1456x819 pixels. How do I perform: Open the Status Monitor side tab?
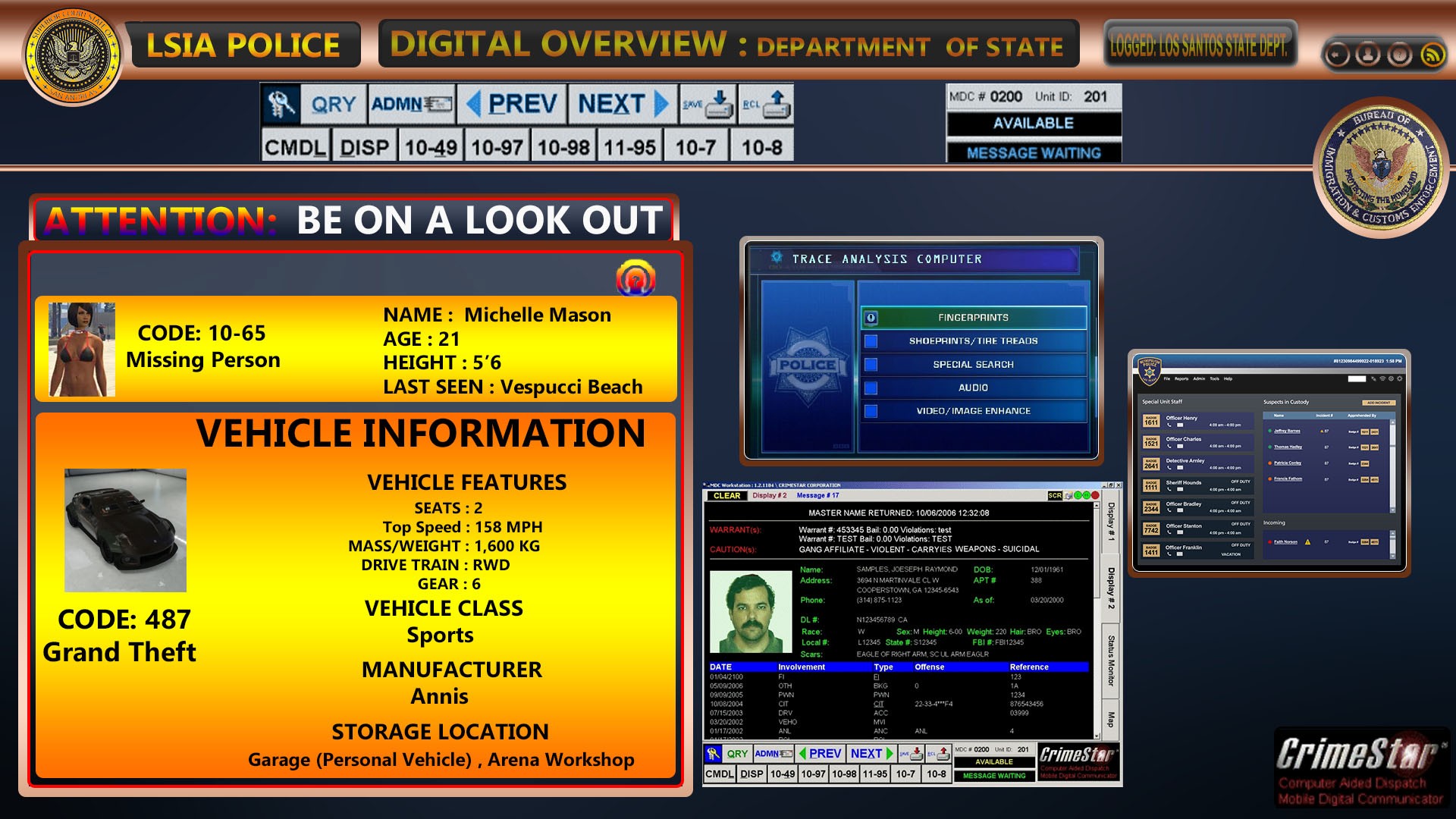pos(1111,660)
